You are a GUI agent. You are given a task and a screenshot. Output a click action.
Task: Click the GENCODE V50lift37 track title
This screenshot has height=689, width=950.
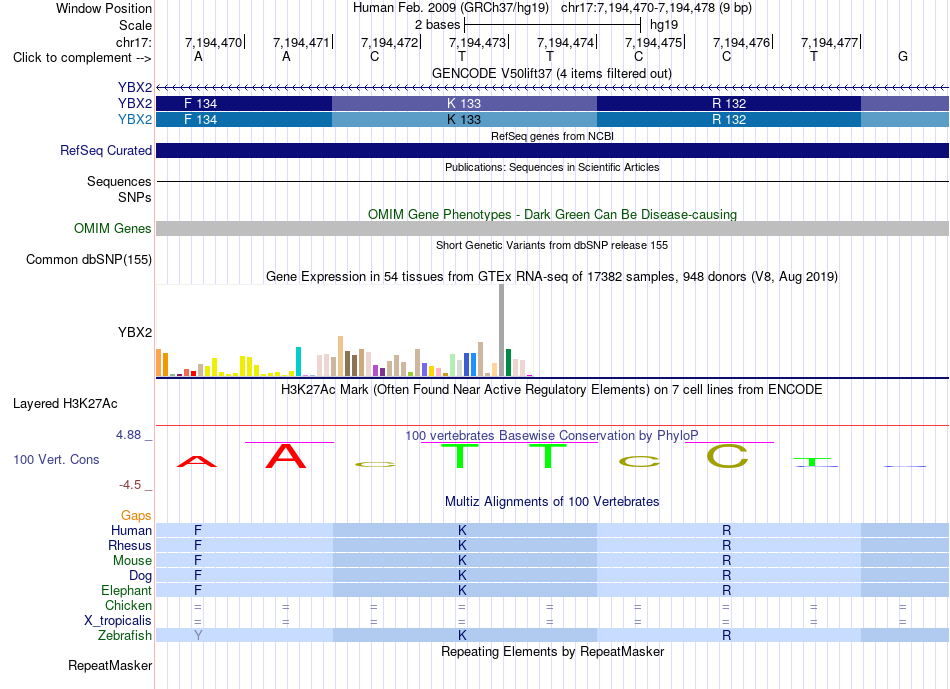tap(552, 73)
